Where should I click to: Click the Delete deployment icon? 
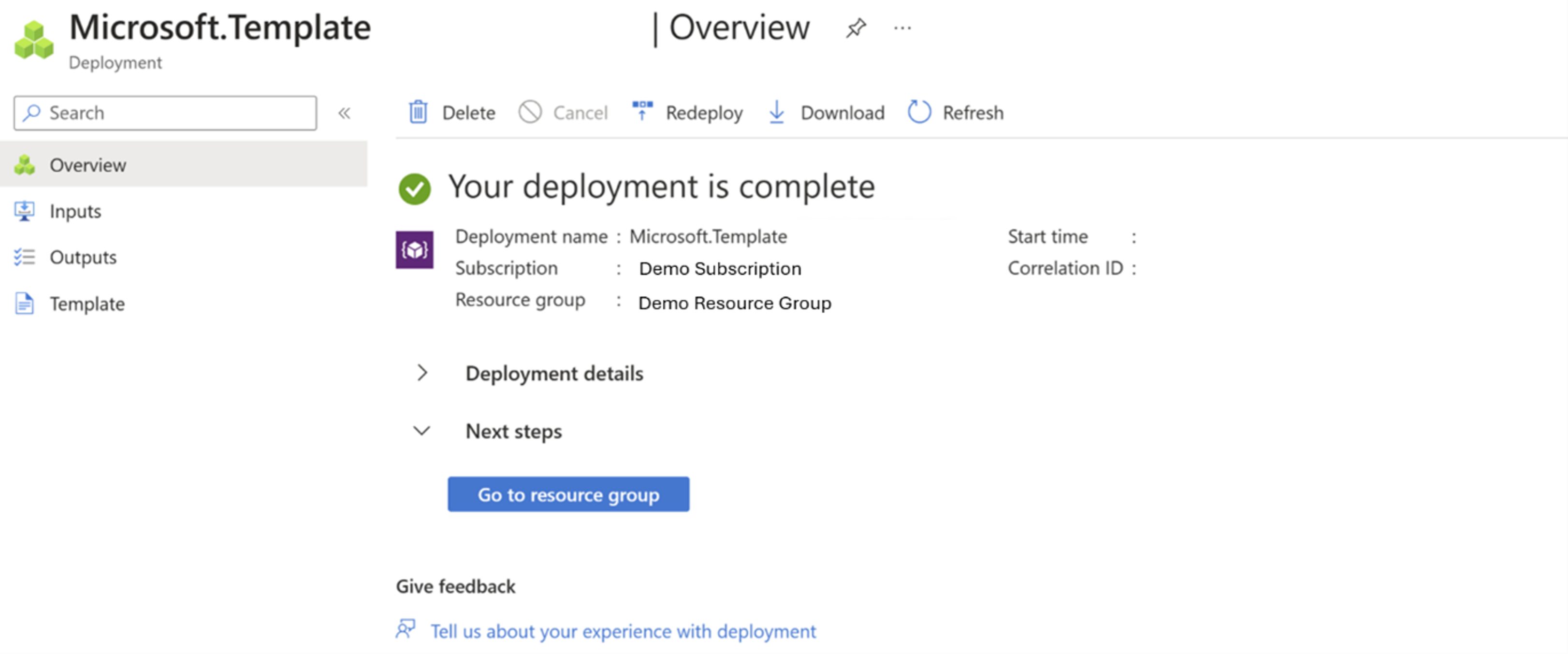[x=419, y=111]
